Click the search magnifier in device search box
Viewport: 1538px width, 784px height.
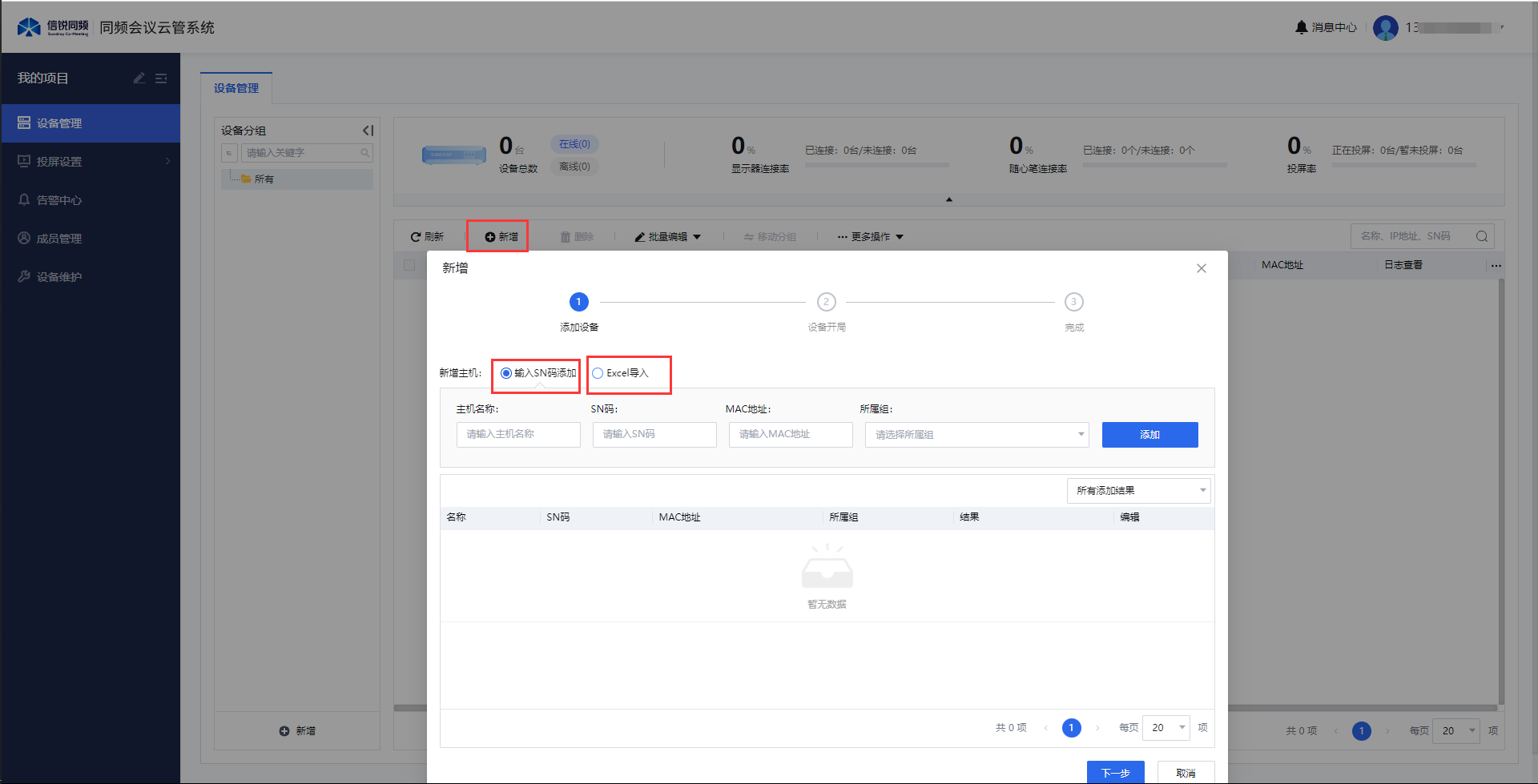[x=1481, y=236]
